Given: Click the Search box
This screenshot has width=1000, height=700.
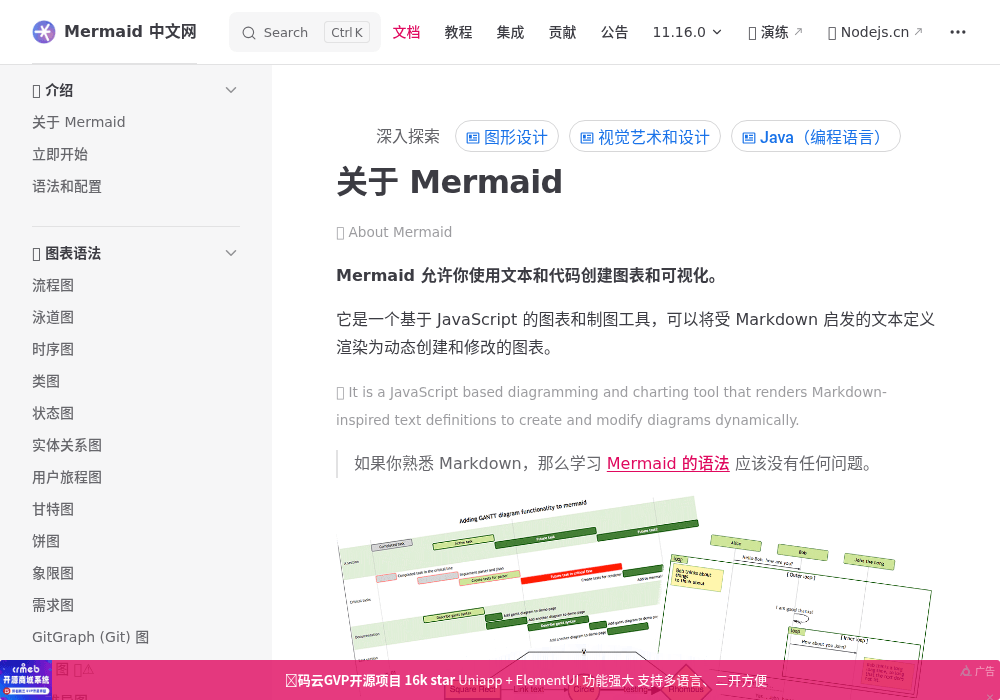Looking at the screenshot, I should [x=305, y=32].
